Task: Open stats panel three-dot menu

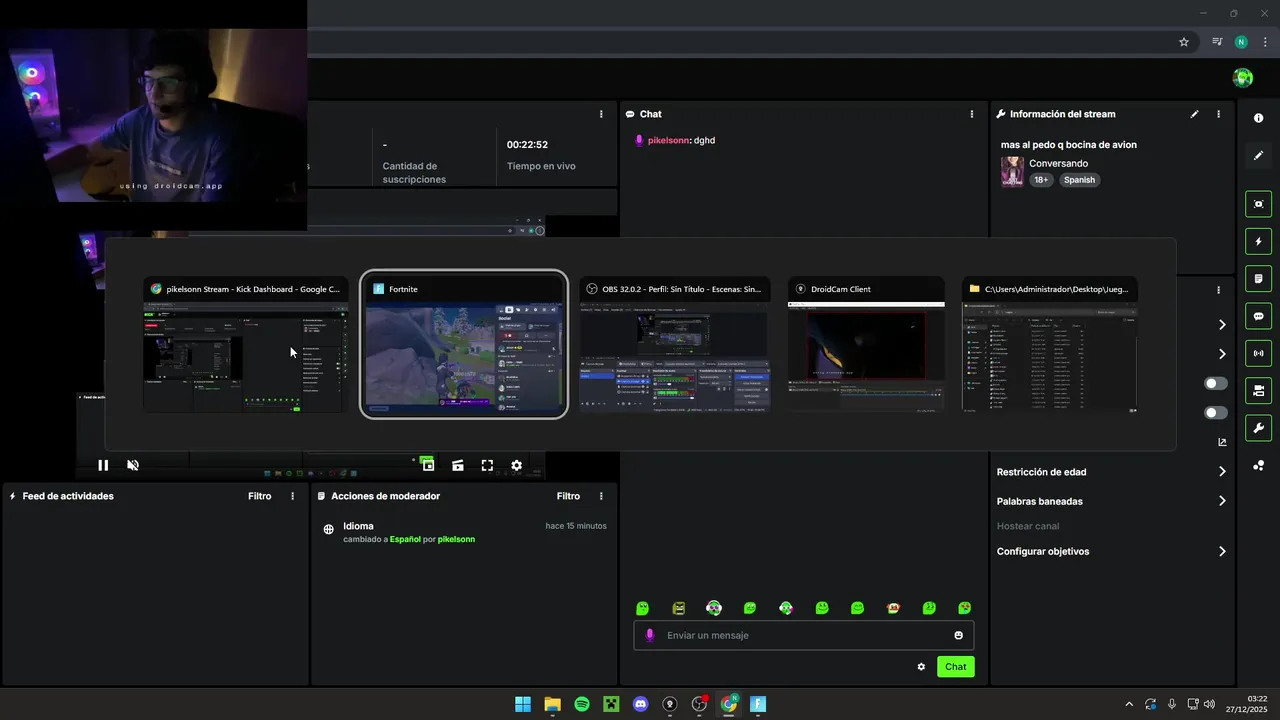Action: pos(601,114)
